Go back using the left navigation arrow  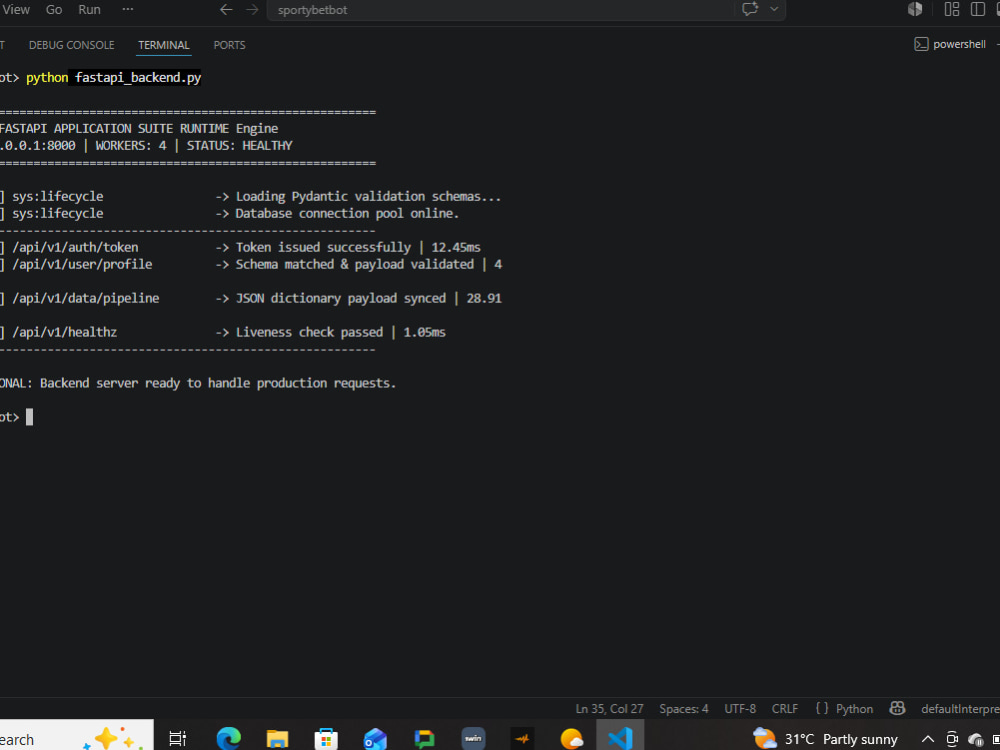(226, 10)
